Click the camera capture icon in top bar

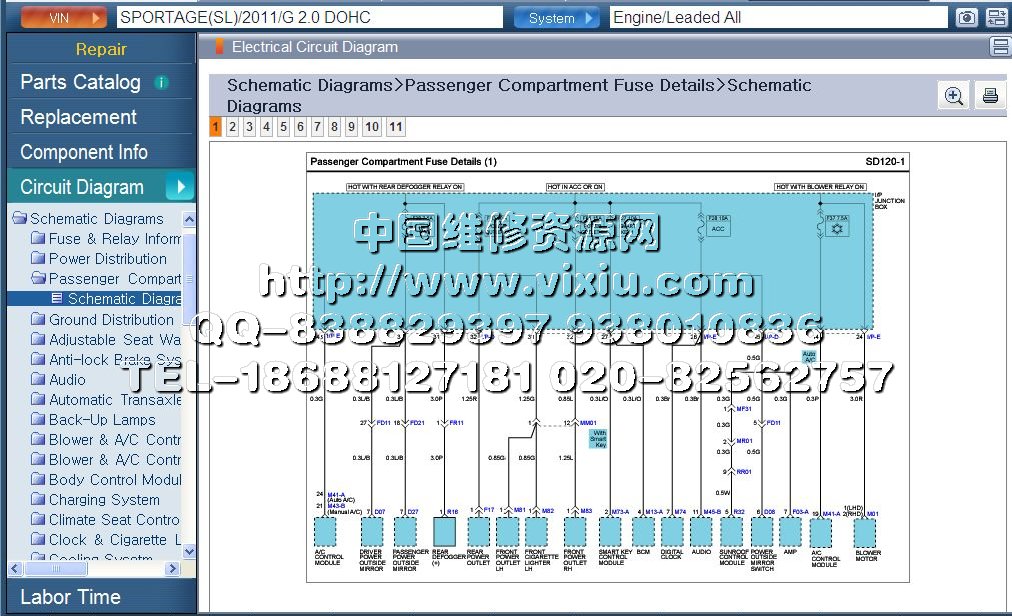(x=966, y=17)
